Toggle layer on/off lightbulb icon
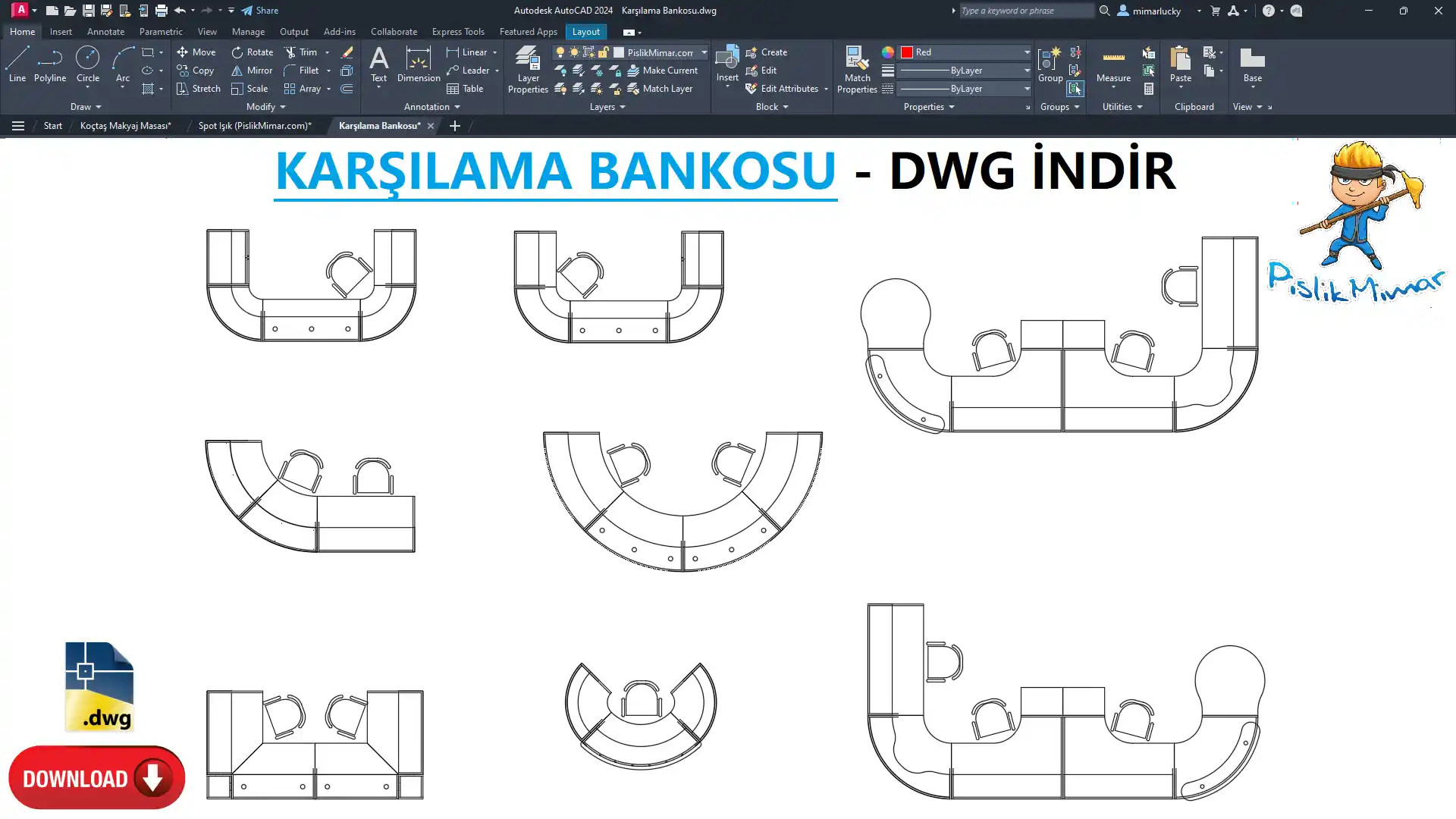Viewport: 1456px width, 819px height. click(x=560, y=52)
